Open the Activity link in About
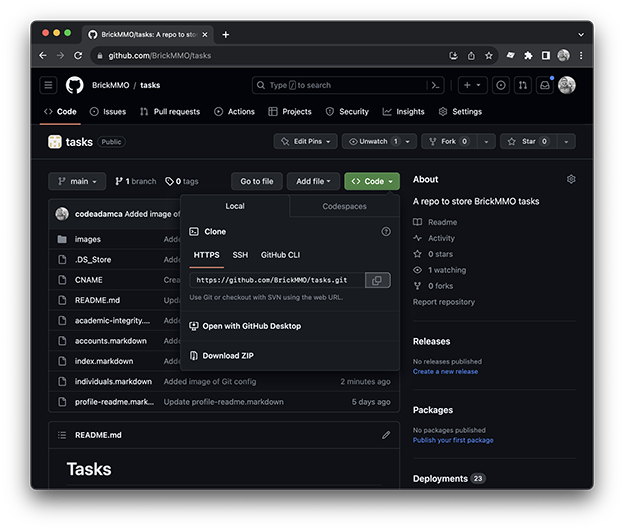 (434, 238)
